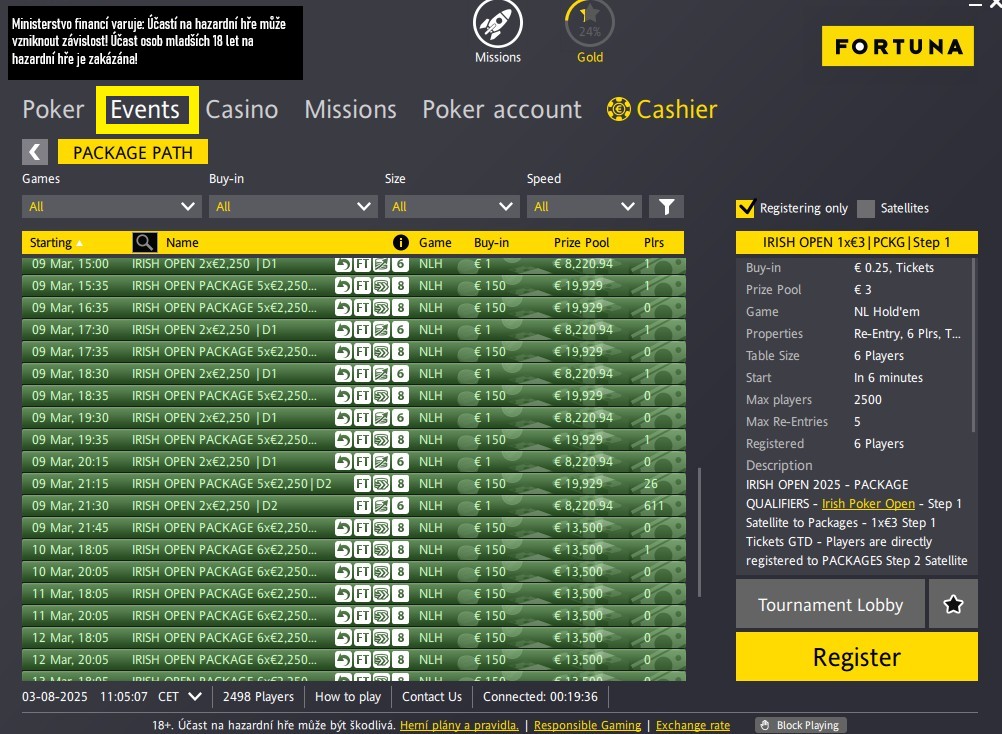This screenshot has width=1002, height=734.
Task: Click the yellow Register button
Action: (x=856, y=657)
